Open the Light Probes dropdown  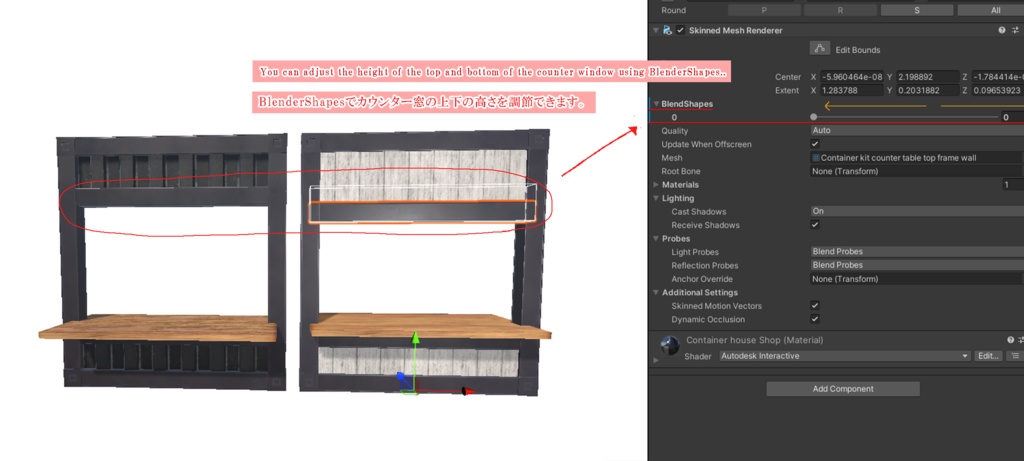(917, 251)
